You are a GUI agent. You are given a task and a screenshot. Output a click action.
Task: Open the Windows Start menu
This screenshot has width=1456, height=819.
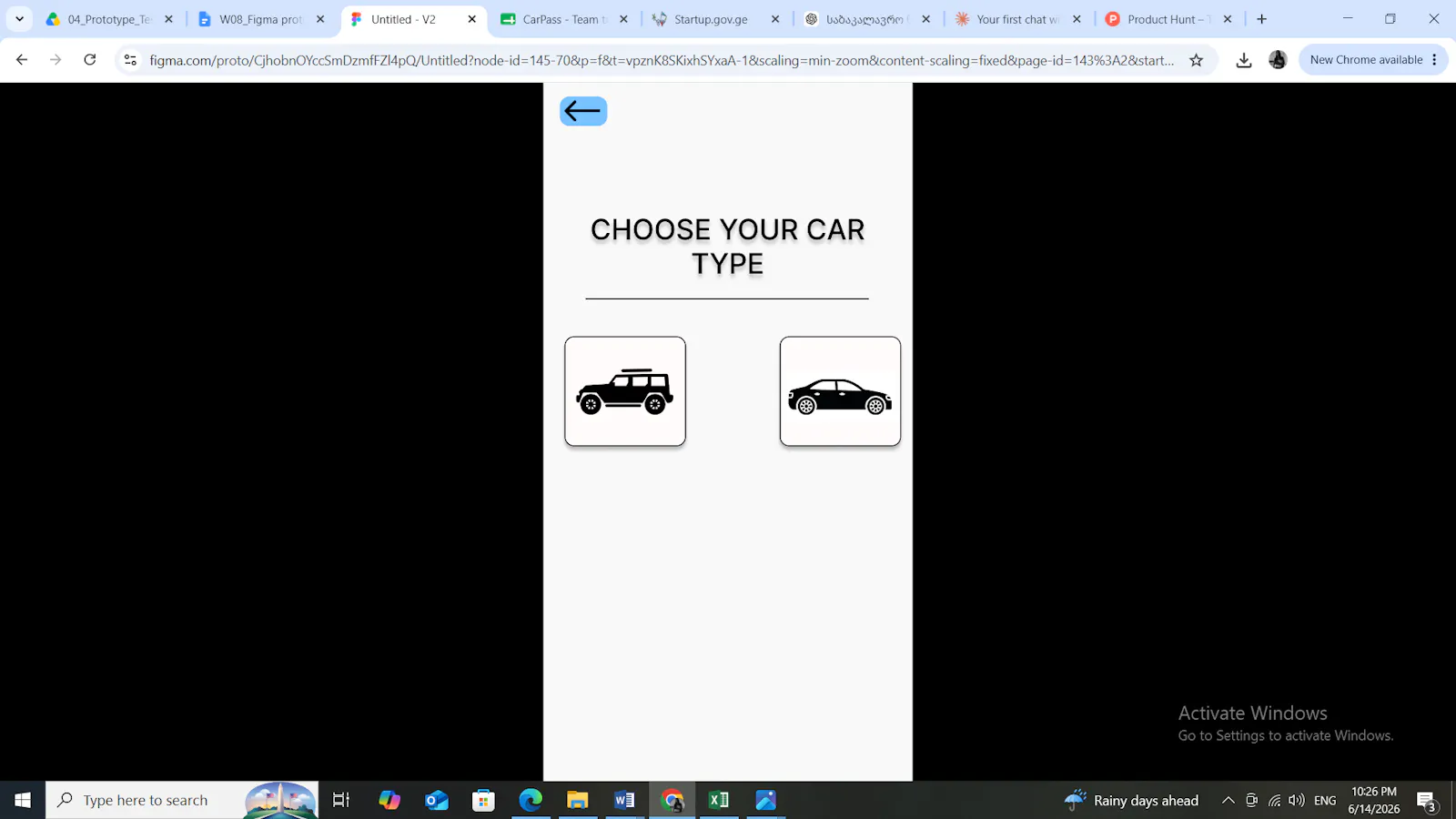click(23, 800)
